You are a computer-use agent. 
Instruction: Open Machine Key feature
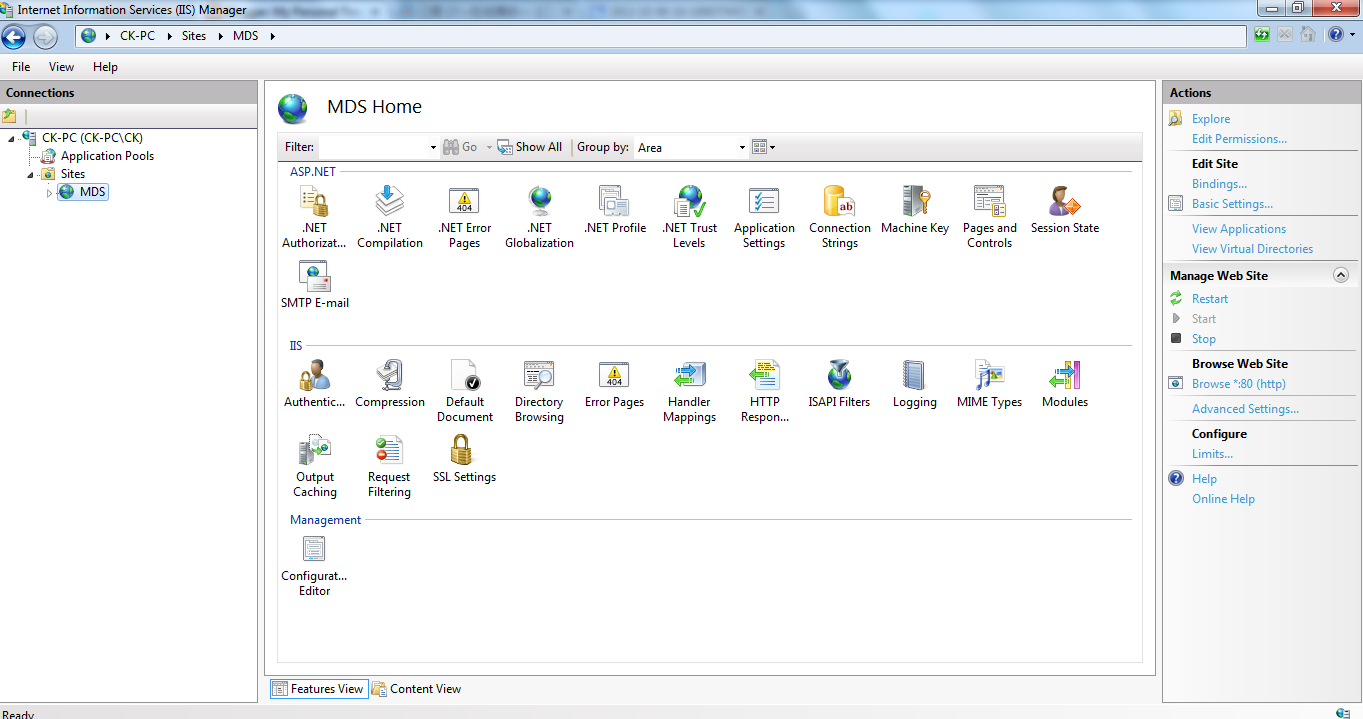click(915, 210)
